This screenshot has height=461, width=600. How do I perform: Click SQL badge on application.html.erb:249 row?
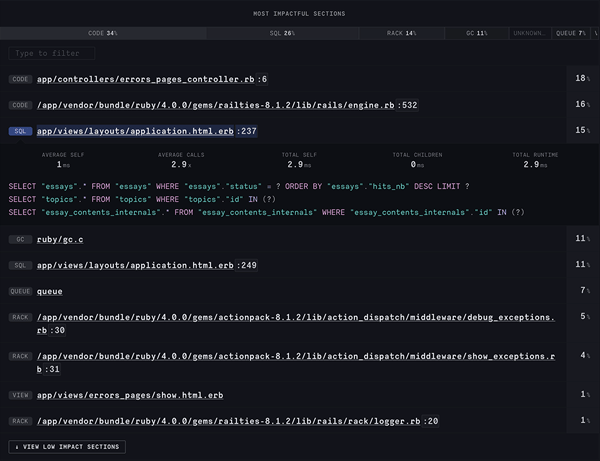coord(20,266)
